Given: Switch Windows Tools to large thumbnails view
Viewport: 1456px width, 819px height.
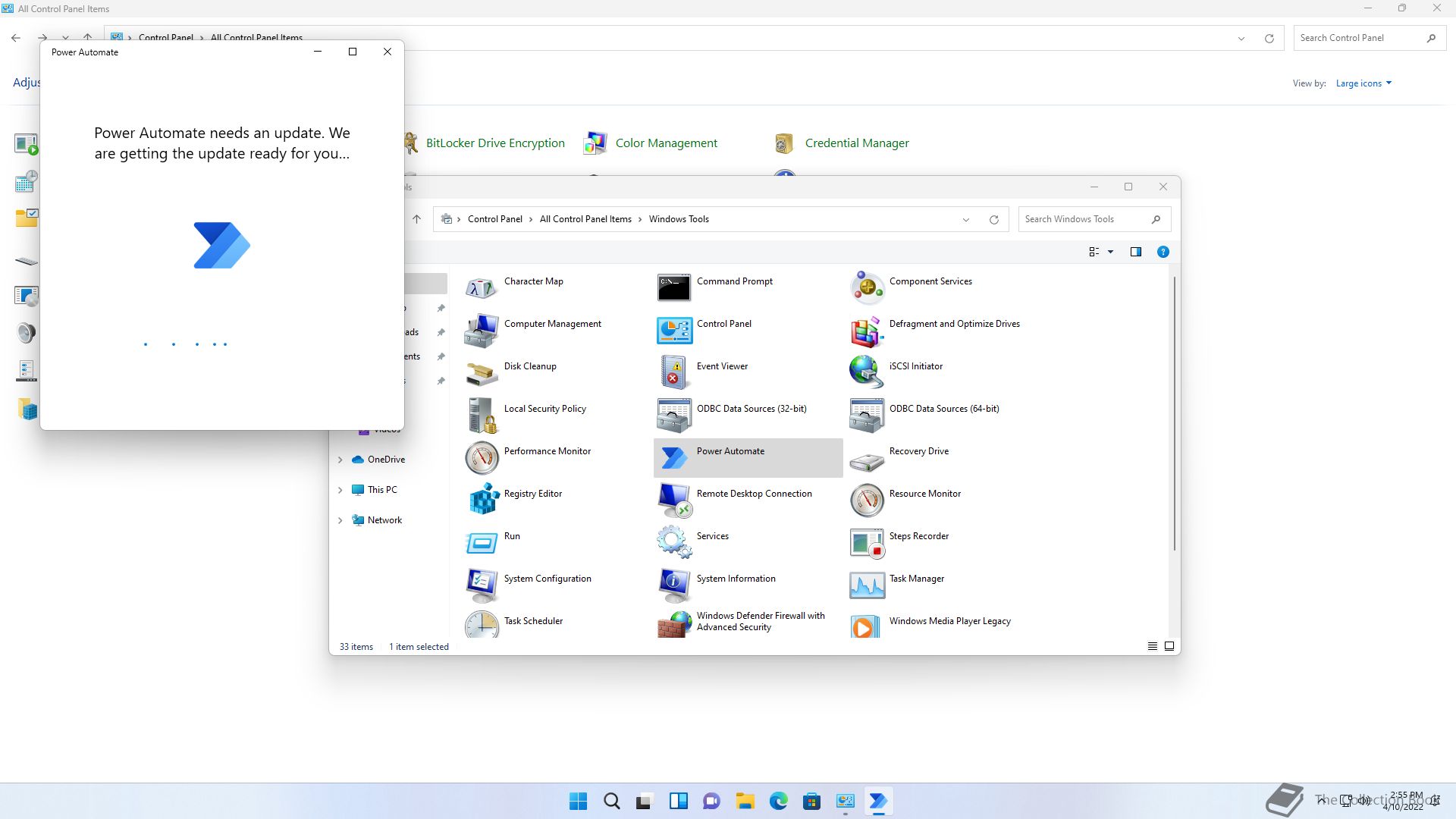Looking at the screenshot, I should 1169,646.
